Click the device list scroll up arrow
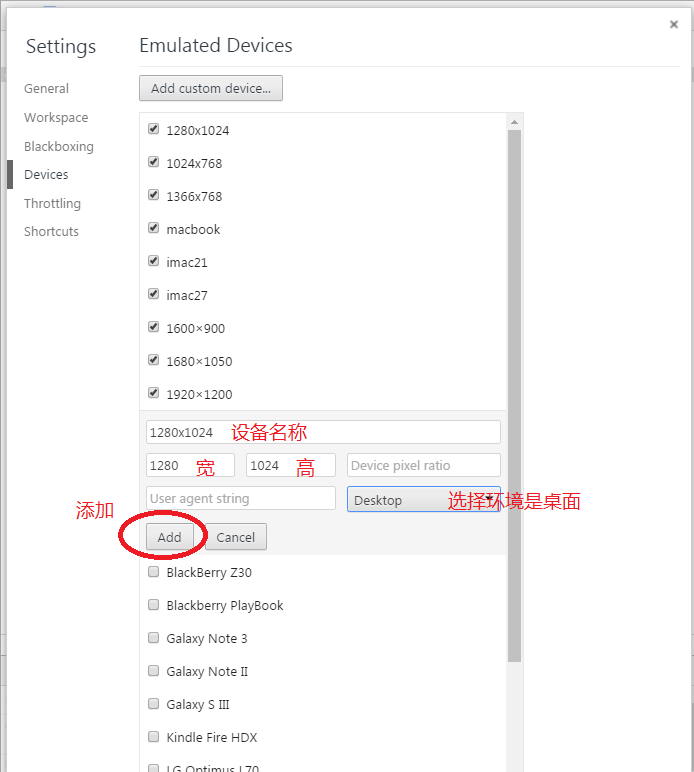Screen dimensions: 694x772 click(x=515, y=122)
